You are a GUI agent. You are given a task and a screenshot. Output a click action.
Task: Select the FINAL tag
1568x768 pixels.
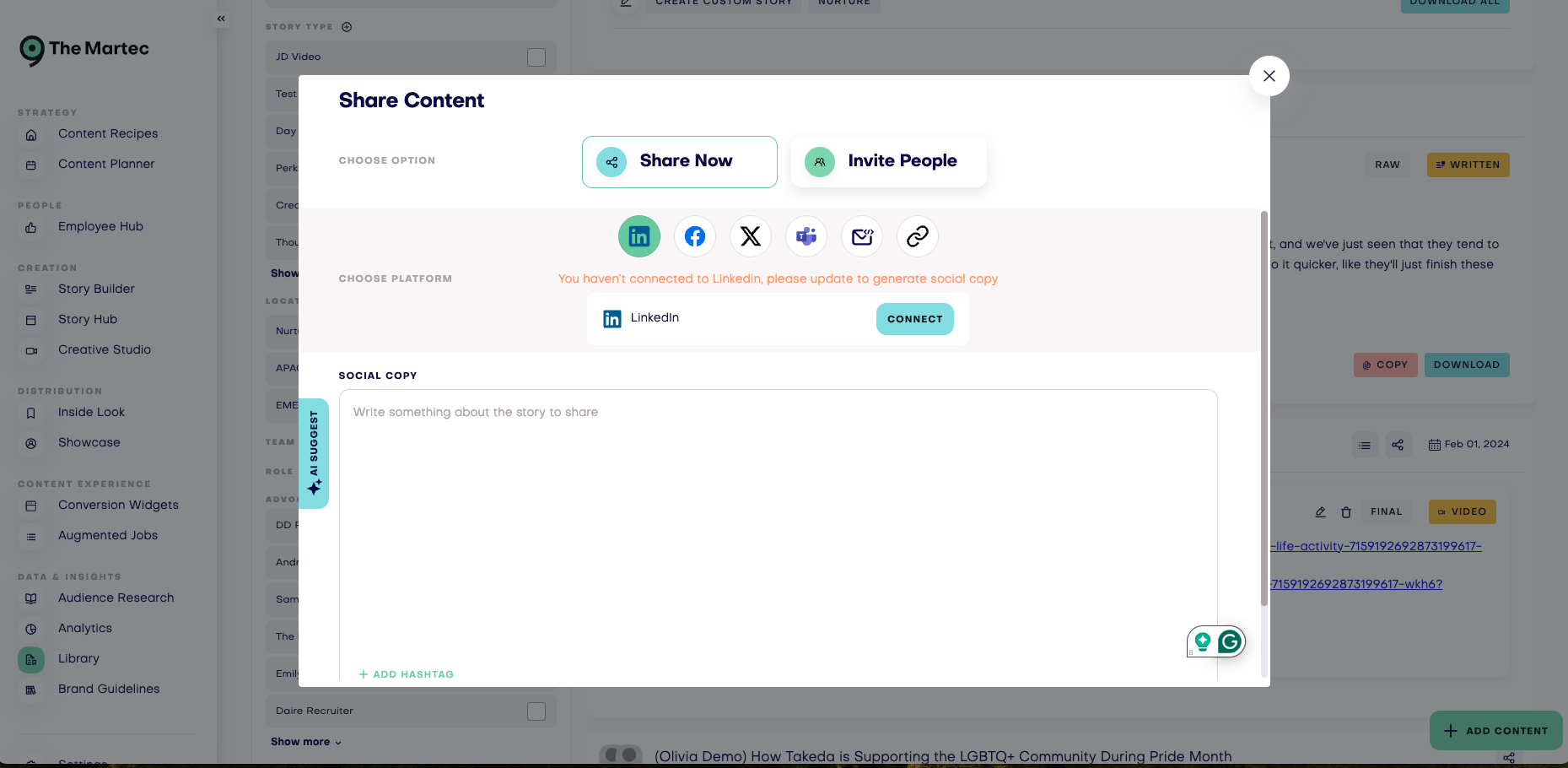click(x=1387, y=511)
